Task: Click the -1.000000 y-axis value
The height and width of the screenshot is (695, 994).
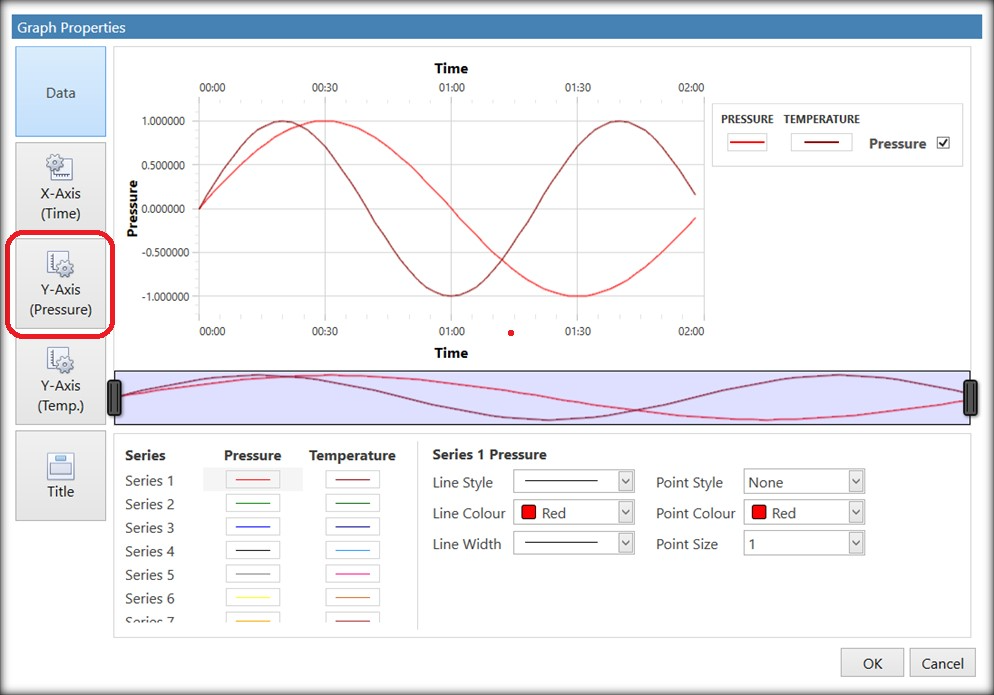Action: pyautogui.click(x=164, y=297)
